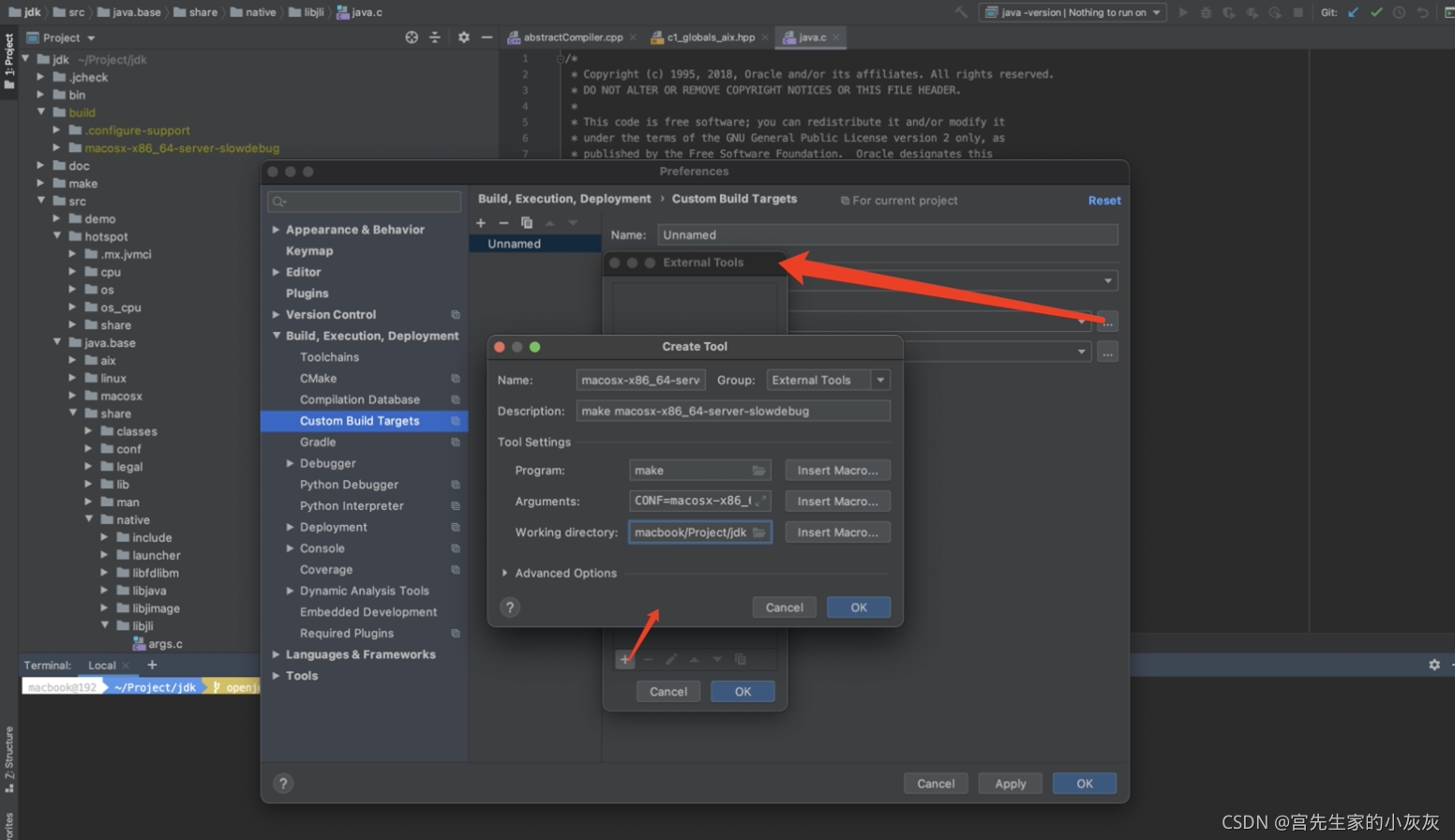The image size is (1455, 840).
Task: Add a new terminal session with the plus icon
Action: [x=152, y=665]
